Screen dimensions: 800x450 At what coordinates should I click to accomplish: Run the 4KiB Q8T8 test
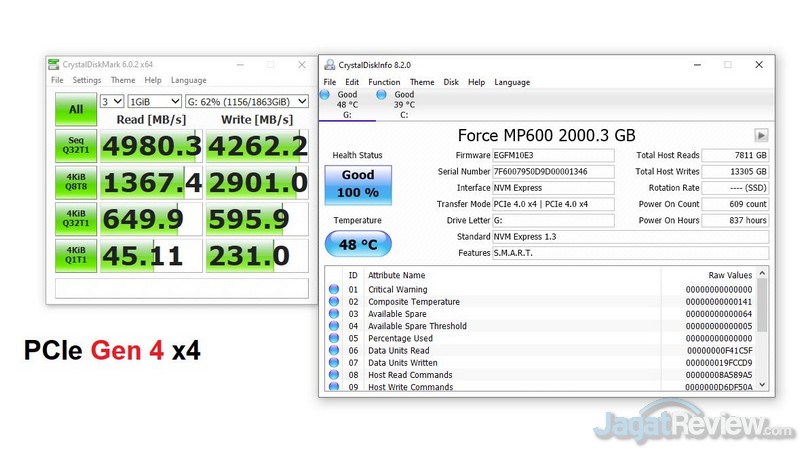coord(76,182)
